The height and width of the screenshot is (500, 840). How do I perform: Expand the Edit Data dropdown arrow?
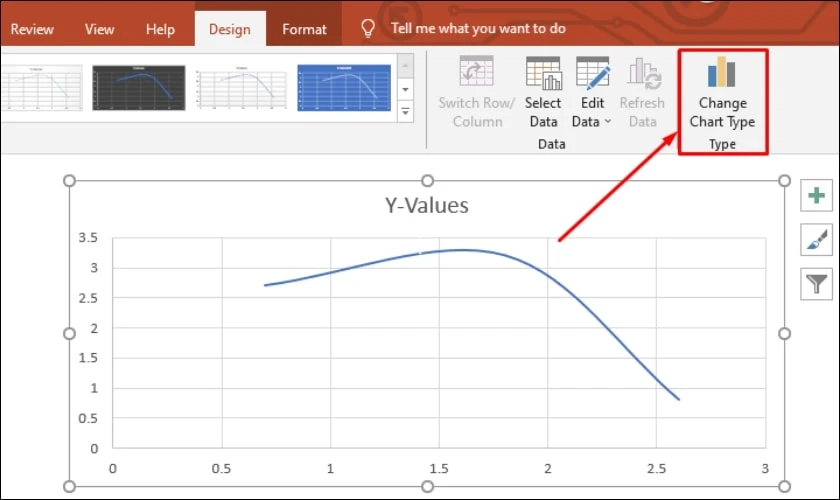[608, 122]
